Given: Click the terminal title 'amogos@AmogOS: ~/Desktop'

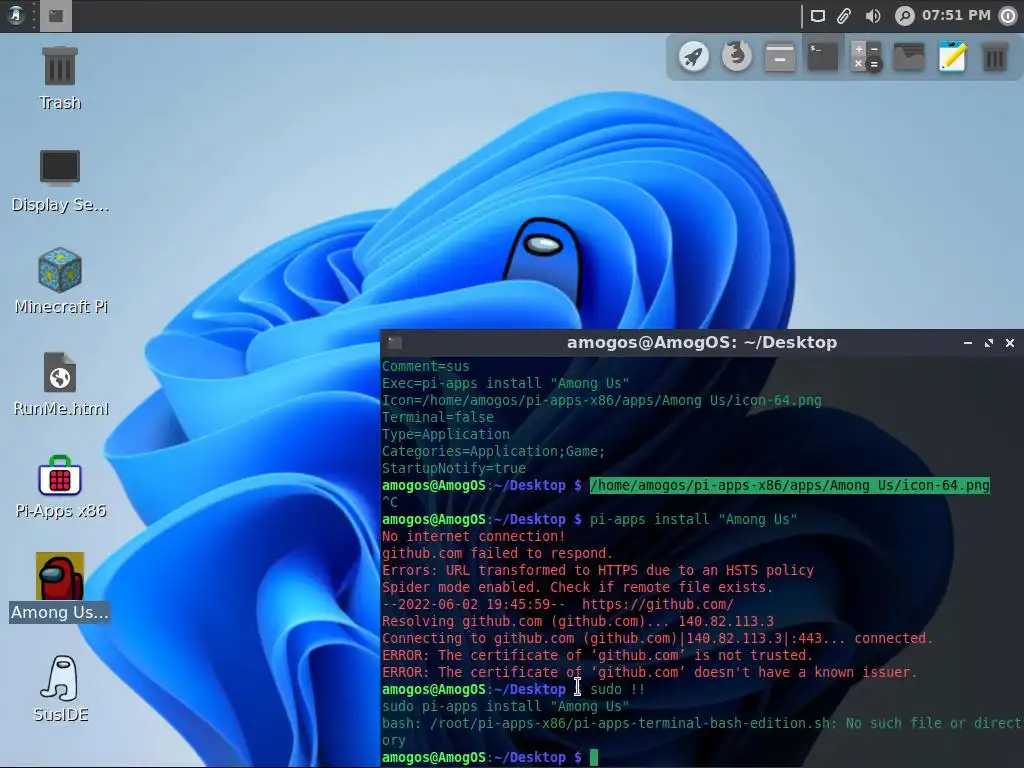Looking at the screenshot, I should coord(702,342).
